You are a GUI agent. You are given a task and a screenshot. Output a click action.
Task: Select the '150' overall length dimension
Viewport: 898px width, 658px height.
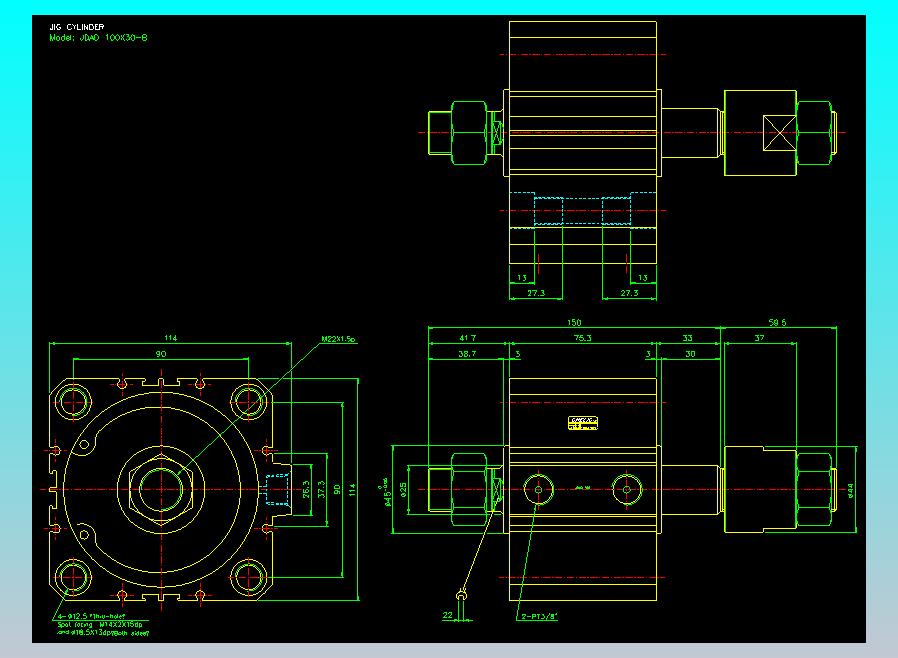[x=574, y=322]
